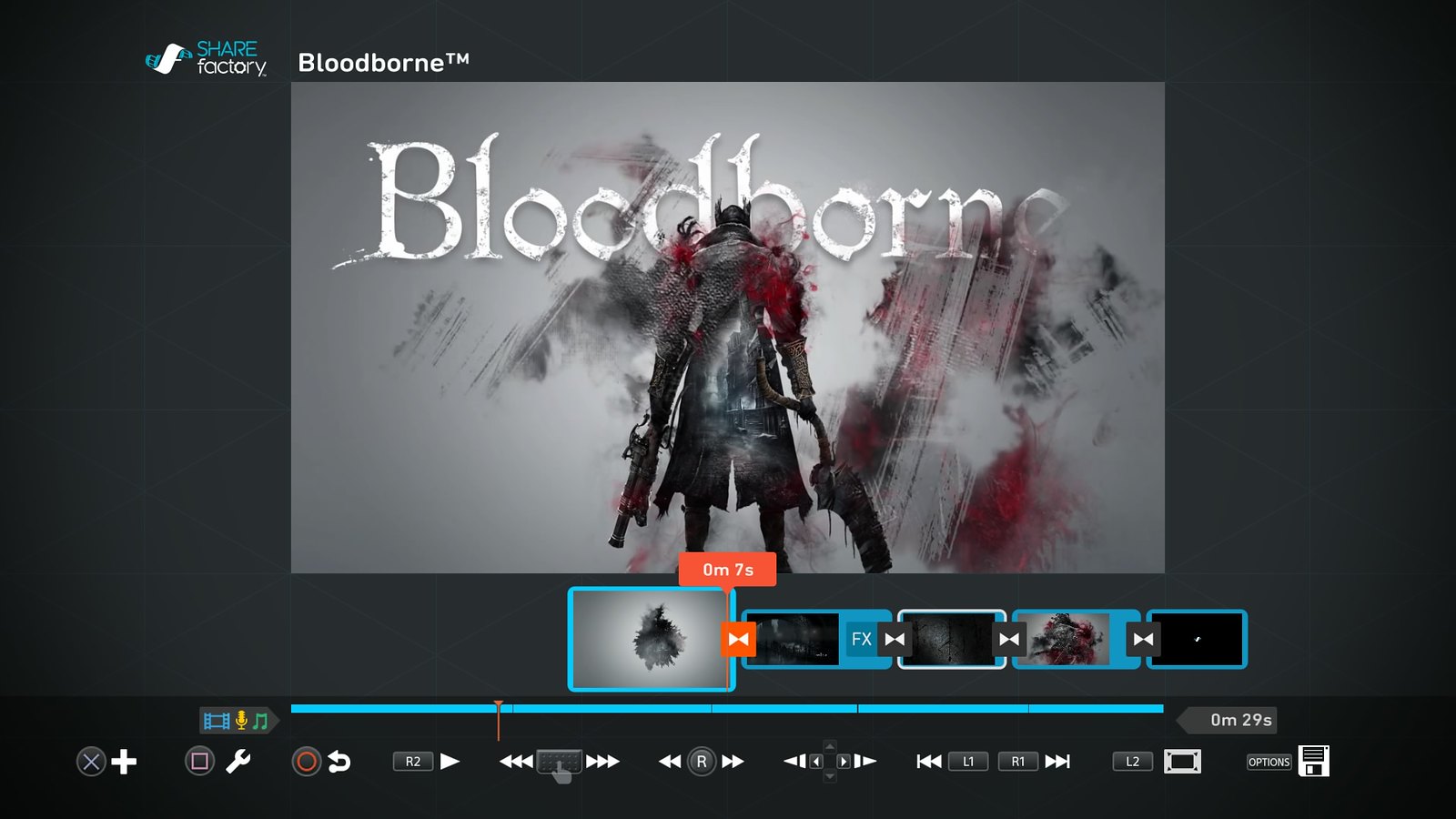Select the third dark textured clip thumbnail
Image resolution: width=1456 pixels, height=819 pixels.
coord(951,639)
